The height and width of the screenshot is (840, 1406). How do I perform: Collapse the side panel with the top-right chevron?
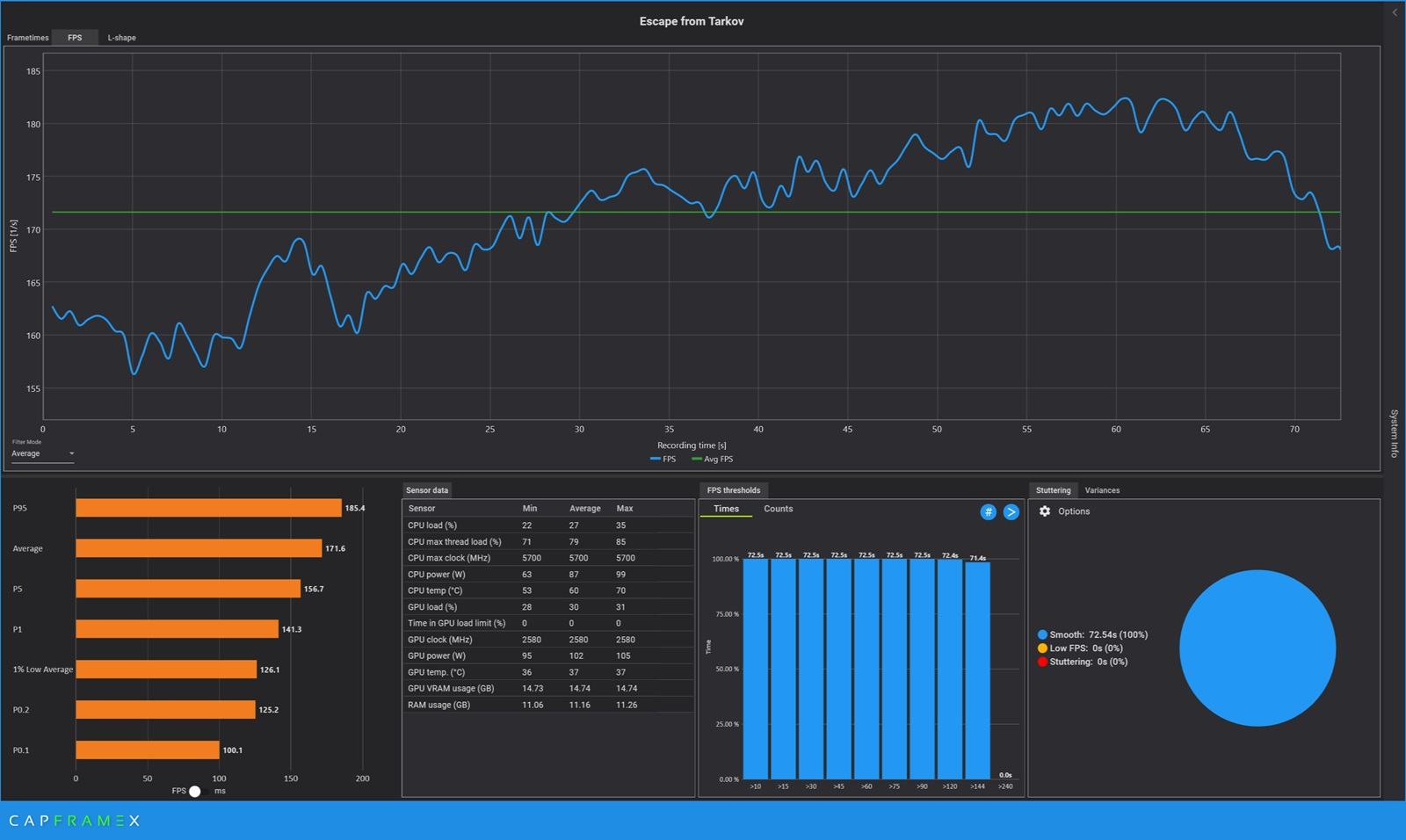pyautogui.click(x=1395, y=12)
